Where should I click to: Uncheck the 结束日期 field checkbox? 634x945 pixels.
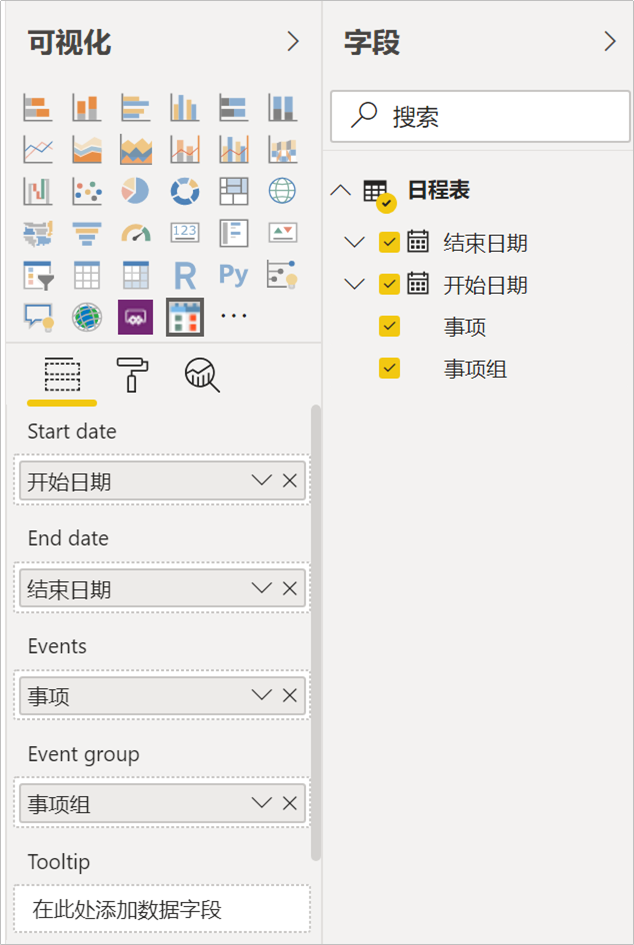pos(390,242)
